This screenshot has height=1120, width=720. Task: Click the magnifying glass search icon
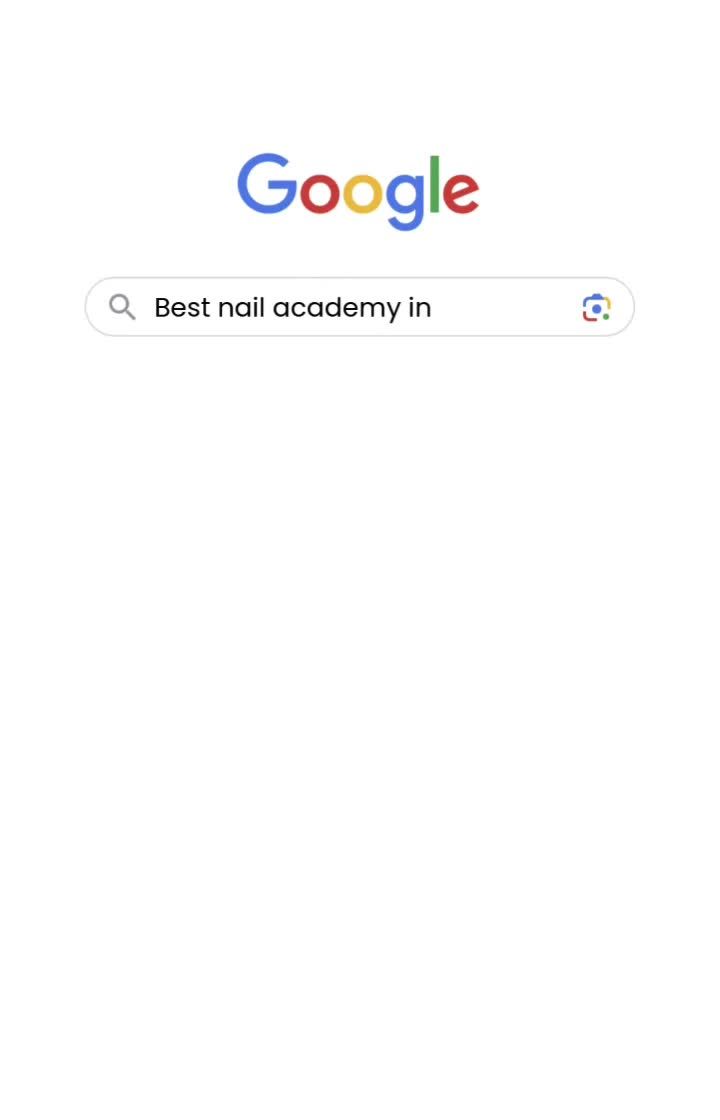pos(122,307)
